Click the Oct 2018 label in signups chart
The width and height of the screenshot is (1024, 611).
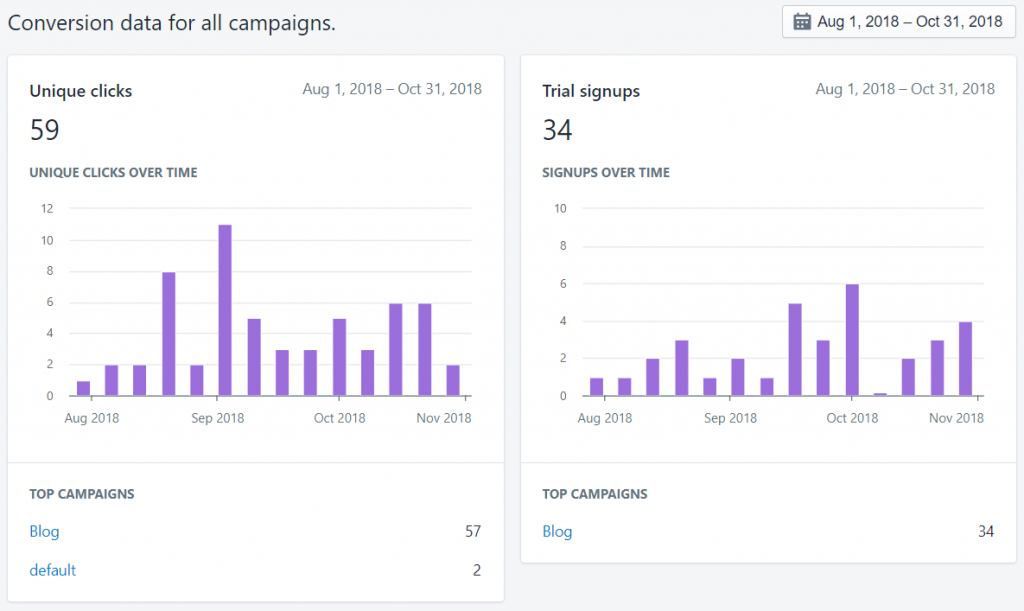tap(852, 418)
